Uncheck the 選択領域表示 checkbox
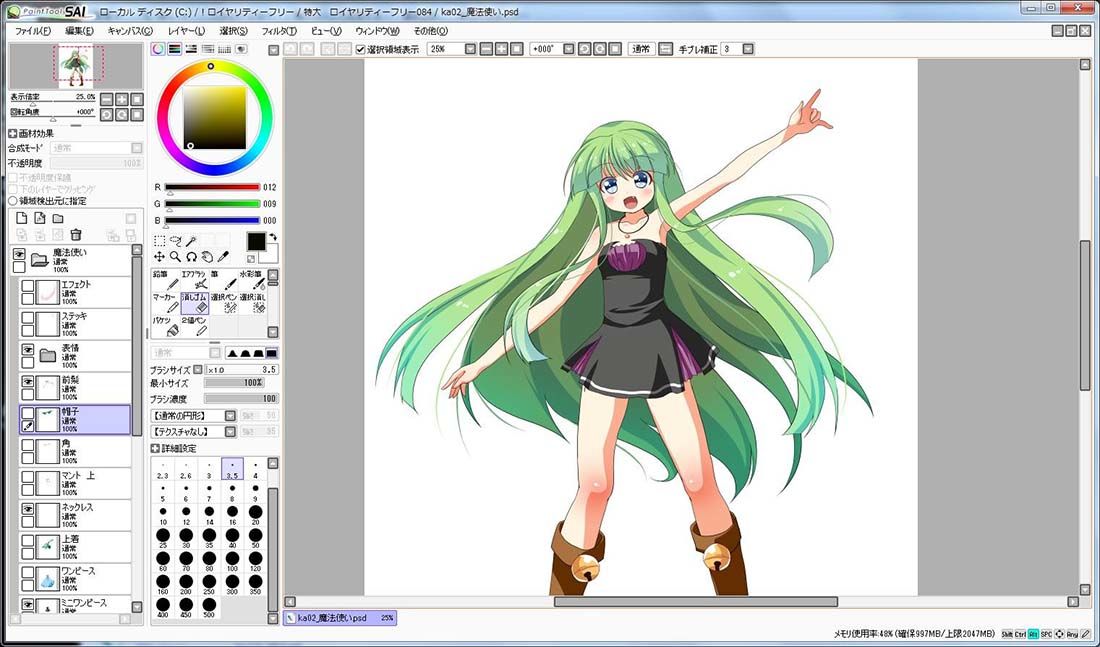The image size is (1100, 647). tap(361, 49)
